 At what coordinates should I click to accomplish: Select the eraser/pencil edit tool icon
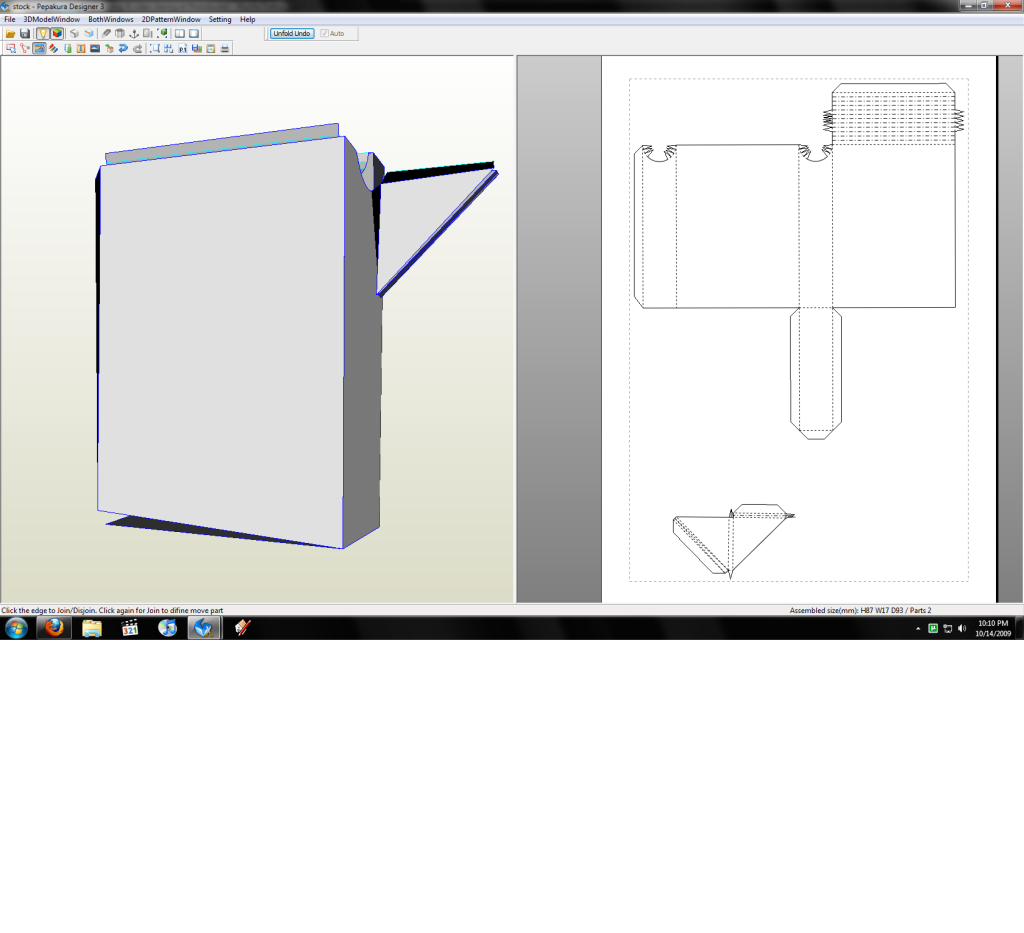point(106,33)
